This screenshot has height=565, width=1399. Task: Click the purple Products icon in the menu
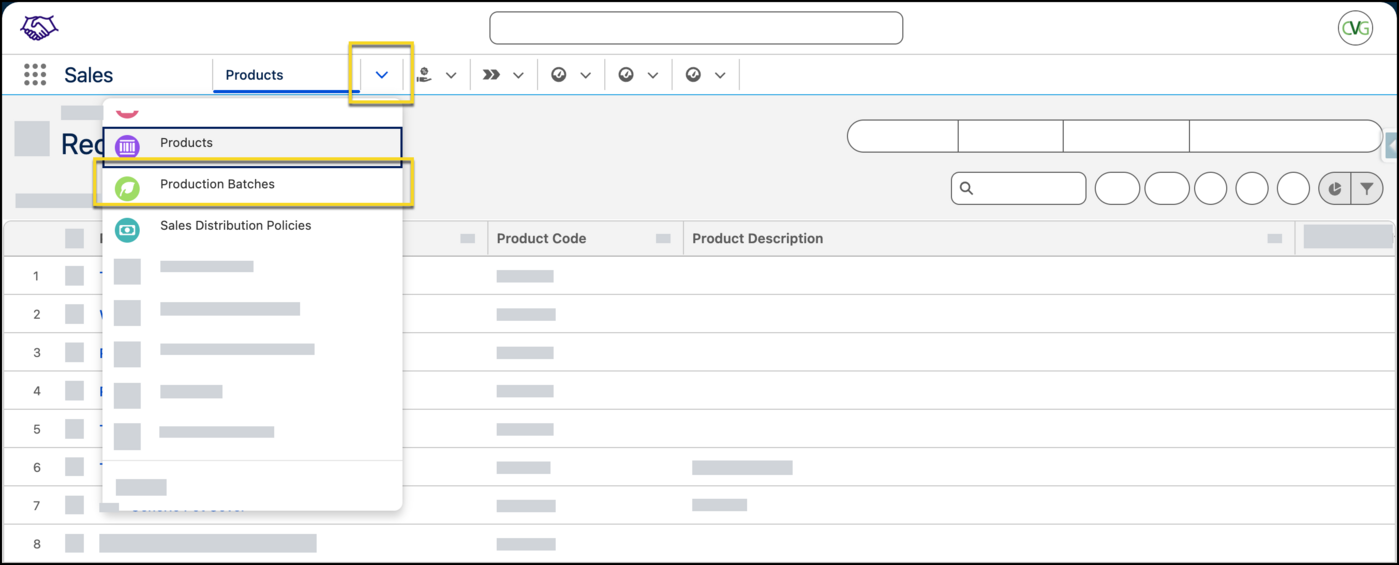pos(127,146)
